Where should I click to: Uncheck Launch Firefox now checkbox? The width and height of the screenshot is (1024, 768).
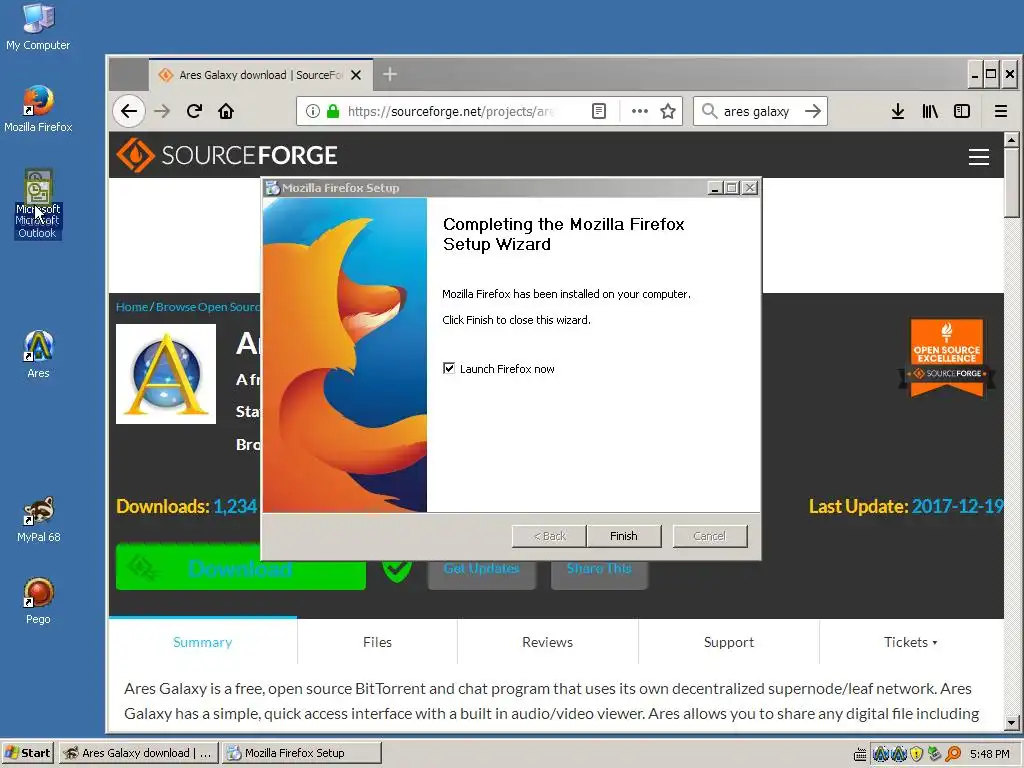point(449,368)
